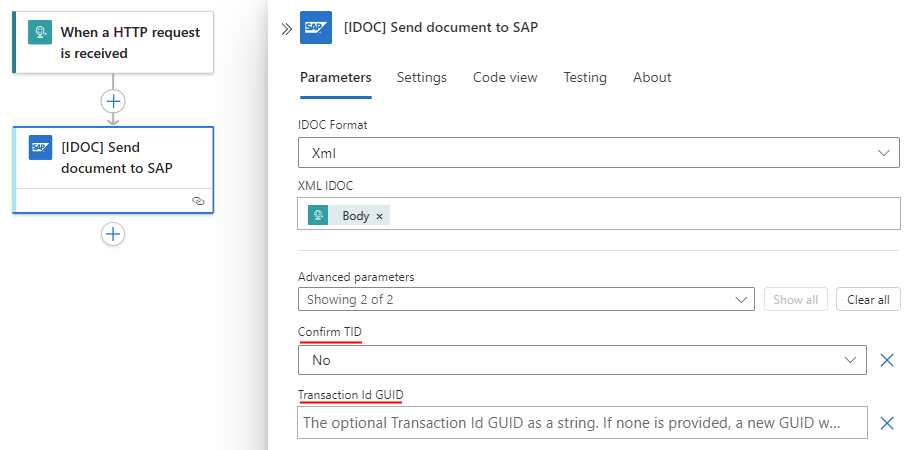Image resolution: width=910 pixels, height=450 pixels.
Task: Click the SAP icon in panel header
Action: coord(316,28)
